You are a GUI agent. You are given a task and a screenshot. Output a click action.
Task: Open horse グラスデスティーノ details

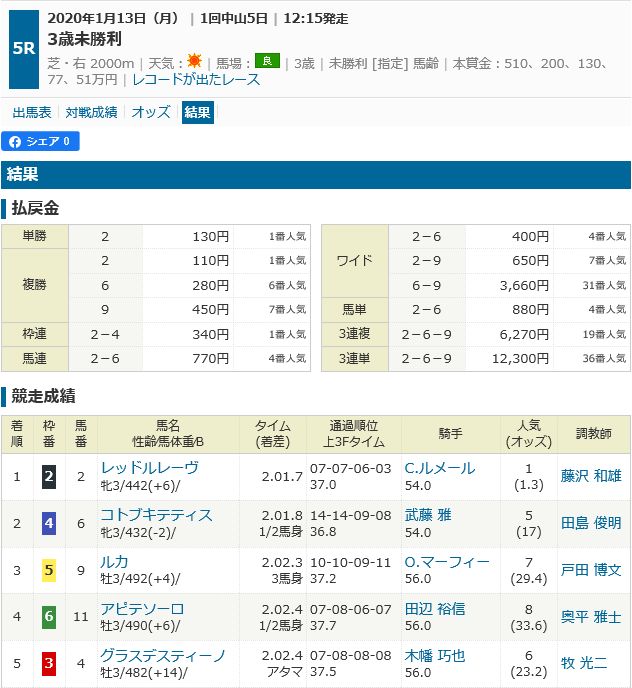[x=163, y=656]
